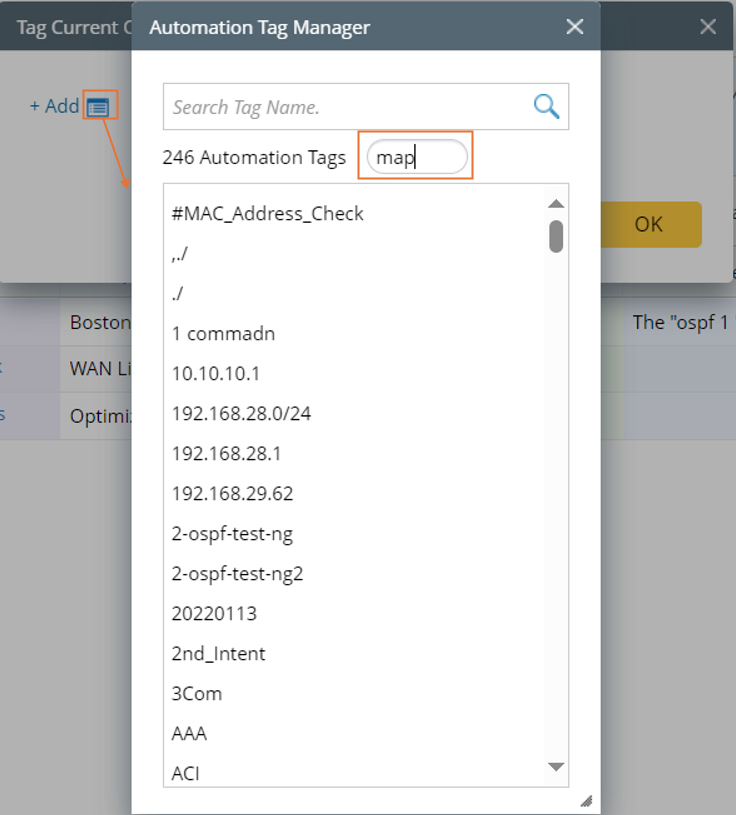Close the Automation Tag Manager dialog
Image resolution: width=736 pixels, height=815 pixels.
tap(575, 27)
